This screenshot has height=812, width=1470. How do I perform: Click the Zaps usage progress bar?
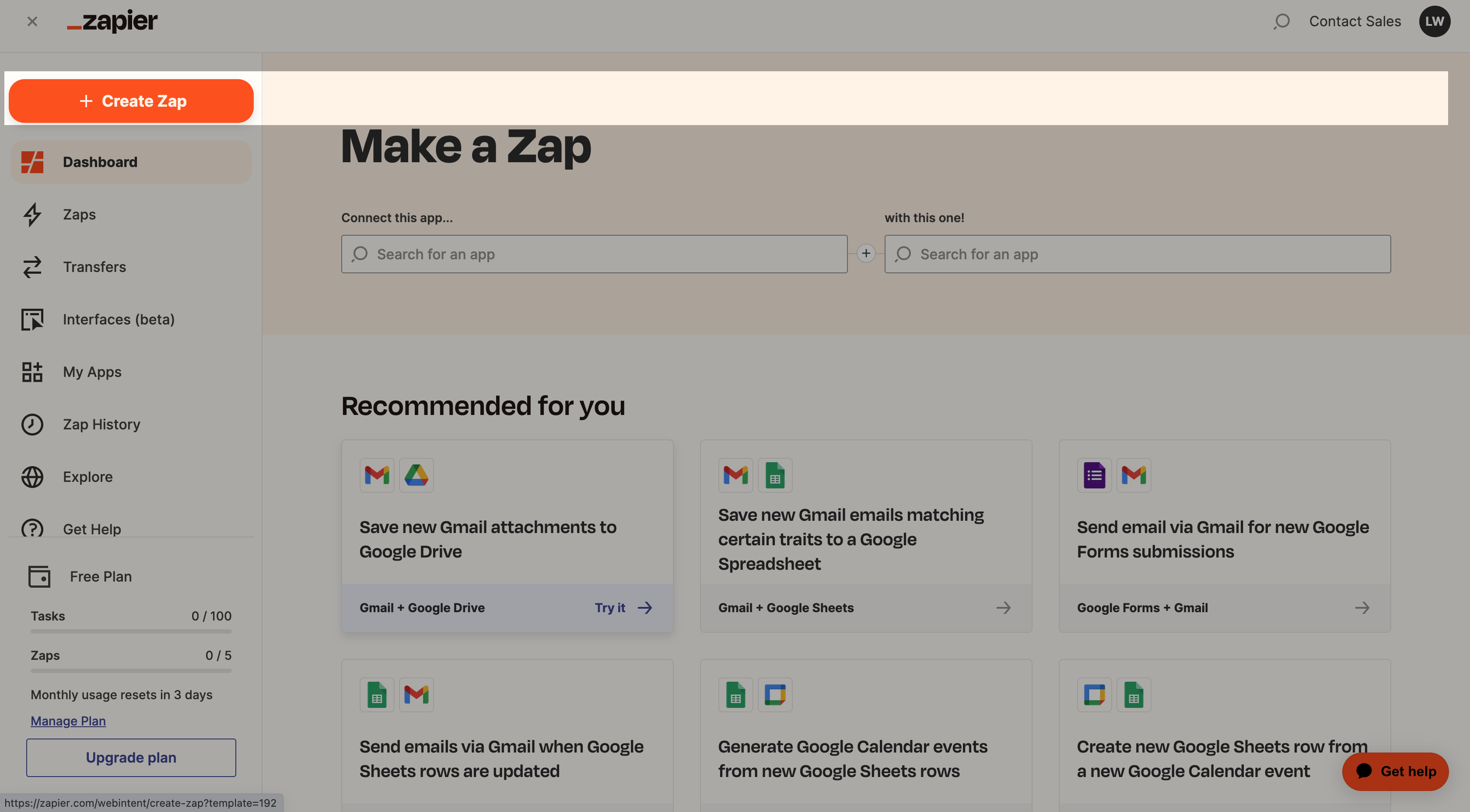coord(131,671)
